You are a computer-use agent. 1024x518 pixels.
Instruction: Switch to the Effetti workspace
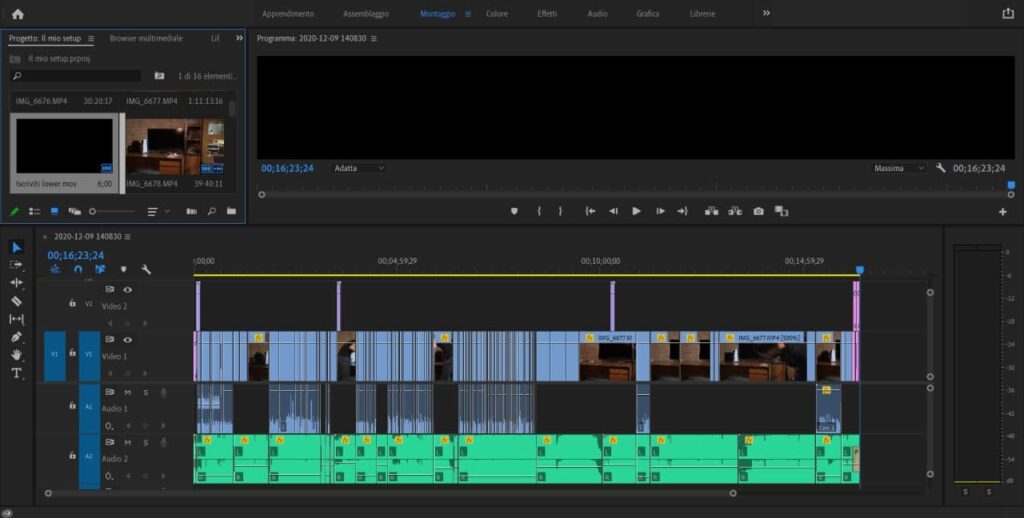click(547, 14)
